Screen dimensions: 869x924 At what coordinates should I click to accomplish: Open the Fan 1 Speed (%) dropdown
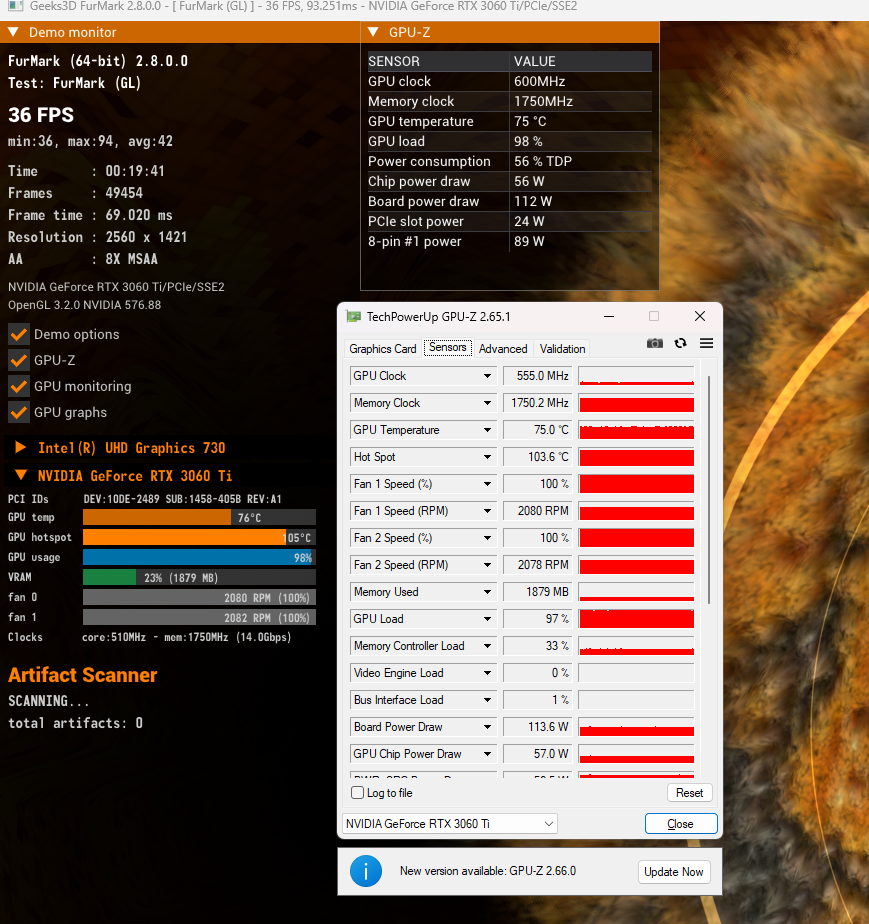coord(487,484)
